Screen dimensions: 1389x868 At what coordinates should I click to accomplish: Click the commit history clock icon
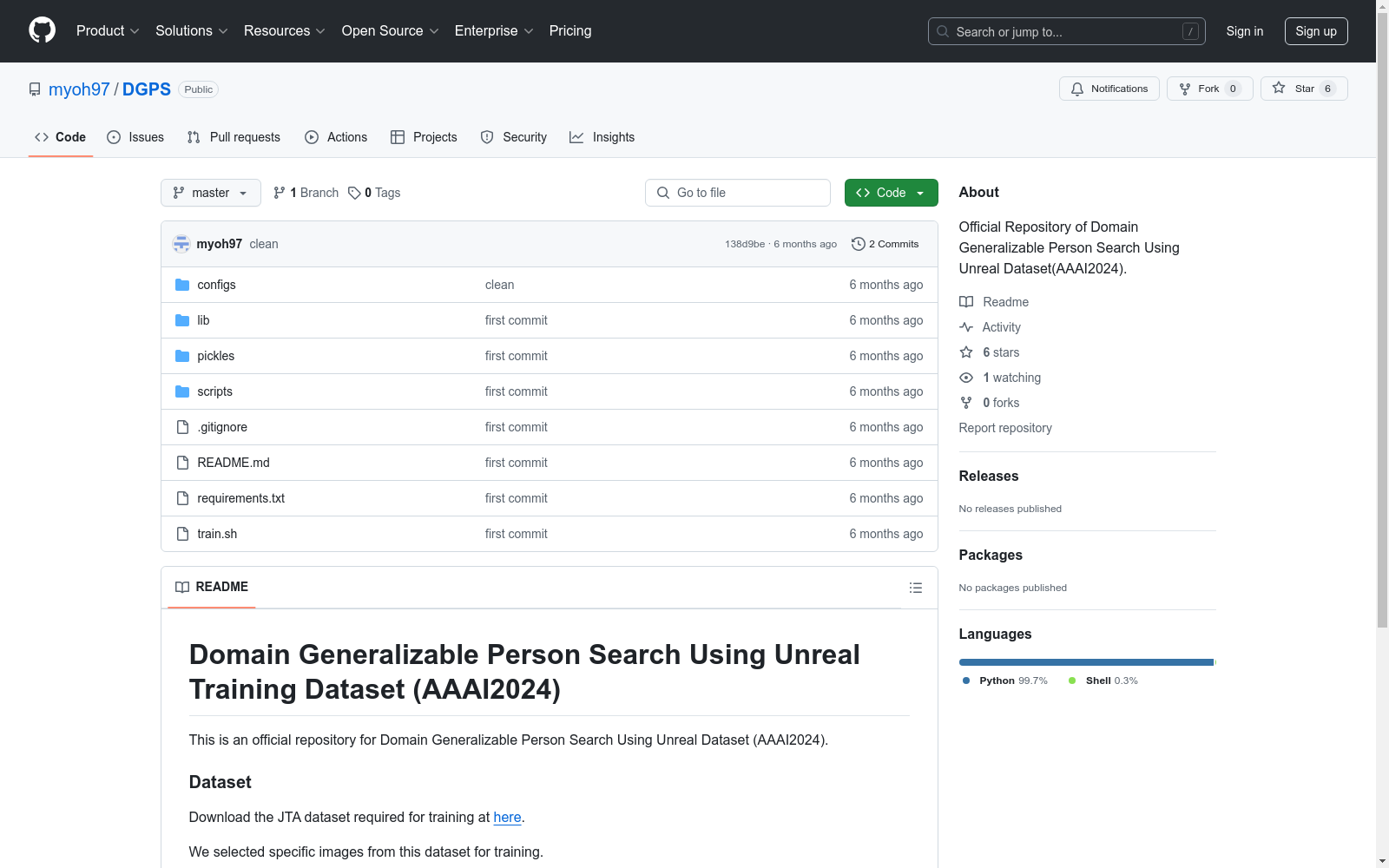859,244
